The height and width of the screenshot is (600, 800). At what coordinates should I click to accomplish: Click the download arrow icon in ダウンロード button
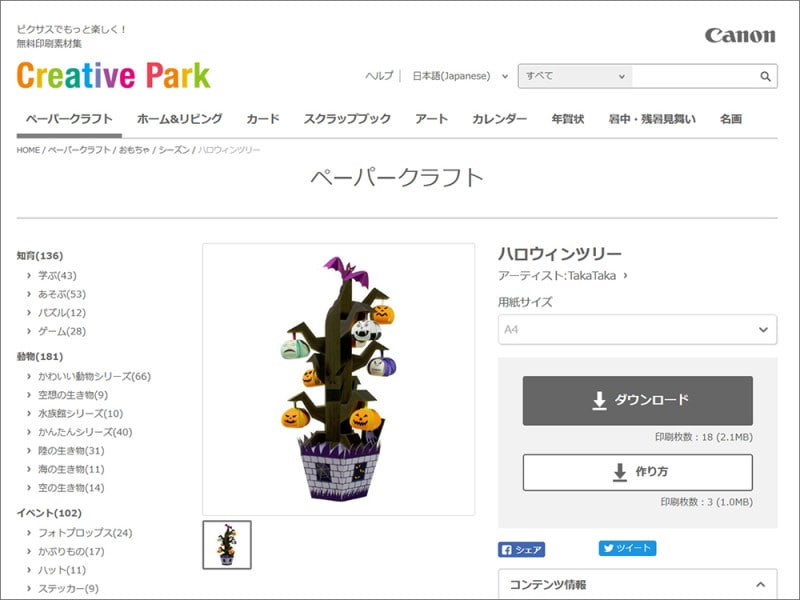pos(598,399)
